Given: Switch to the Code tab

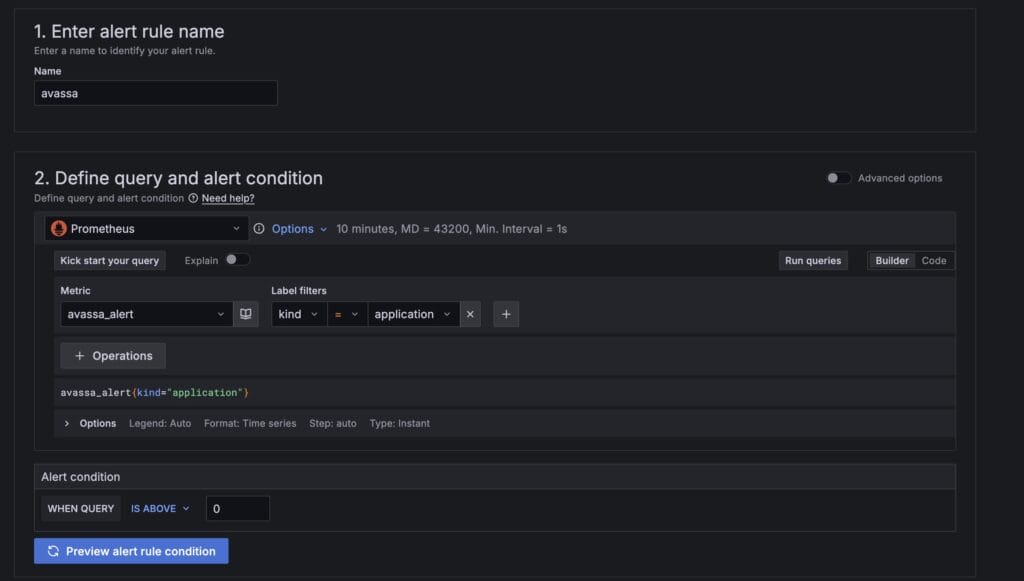Looking at the screenshot, I should tap(933, 260).
